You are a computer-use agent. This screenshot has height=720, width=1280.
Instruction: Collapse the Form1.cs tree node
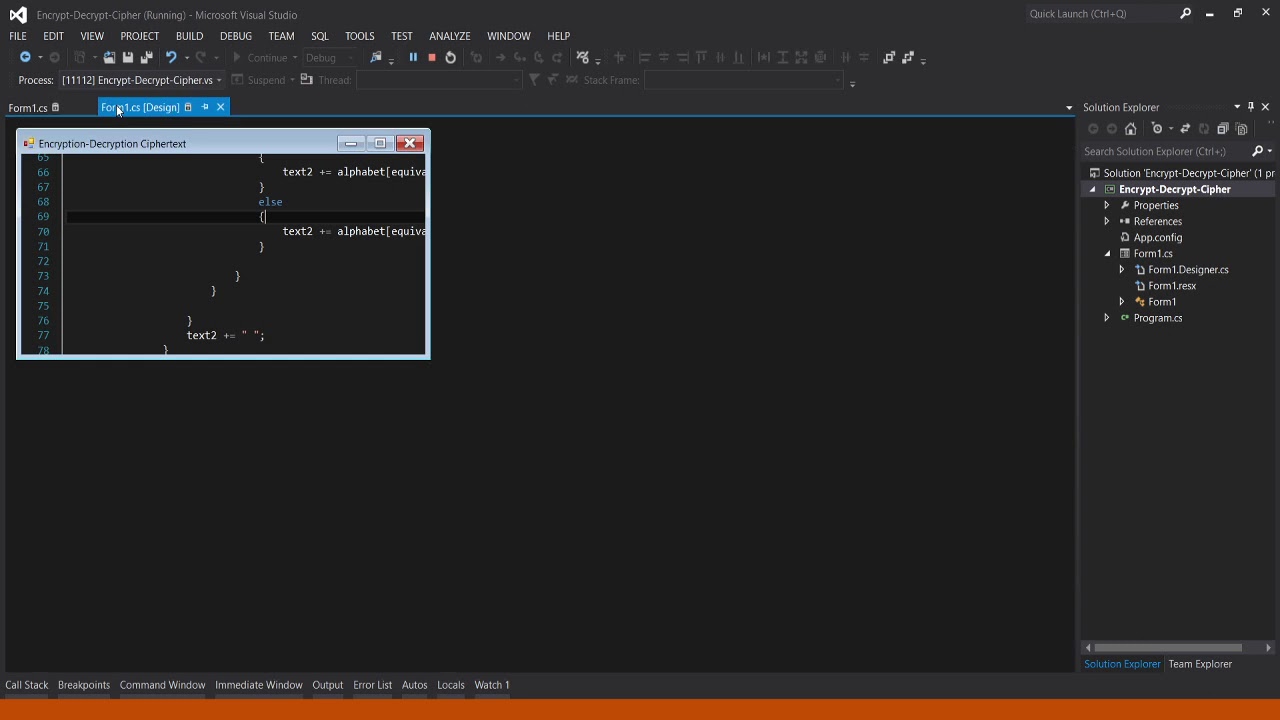click(x=1107, y=254)
